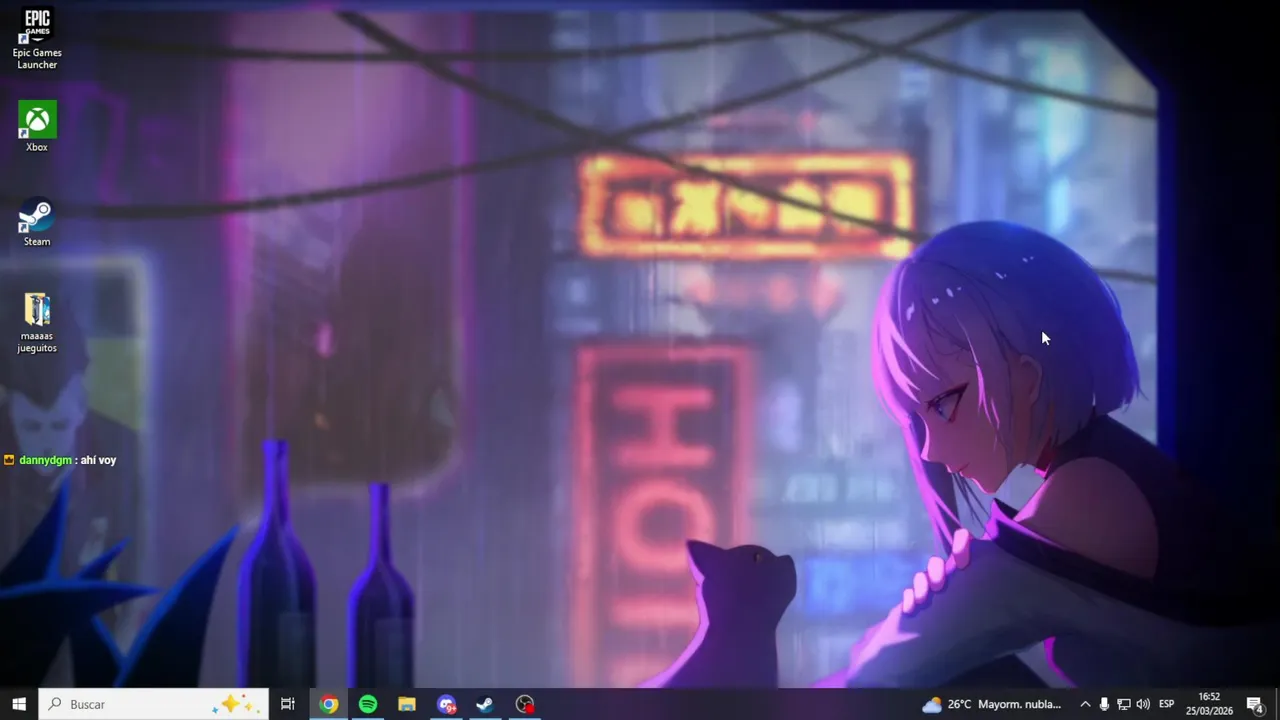The image size is (1280, 720).
Task: Open the weather widget showing 26°C
Action: click(x=992, y=704)
